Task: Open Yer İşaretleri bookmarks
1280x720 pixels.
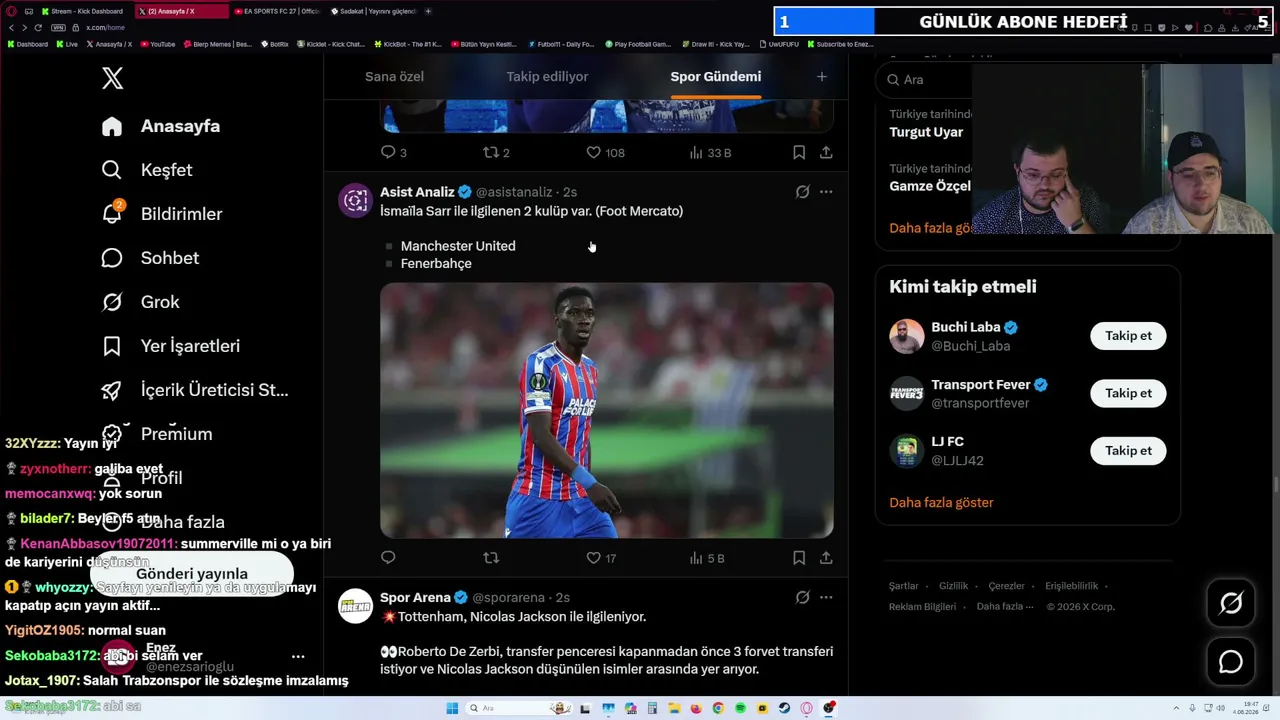Action: coord(171,346)
